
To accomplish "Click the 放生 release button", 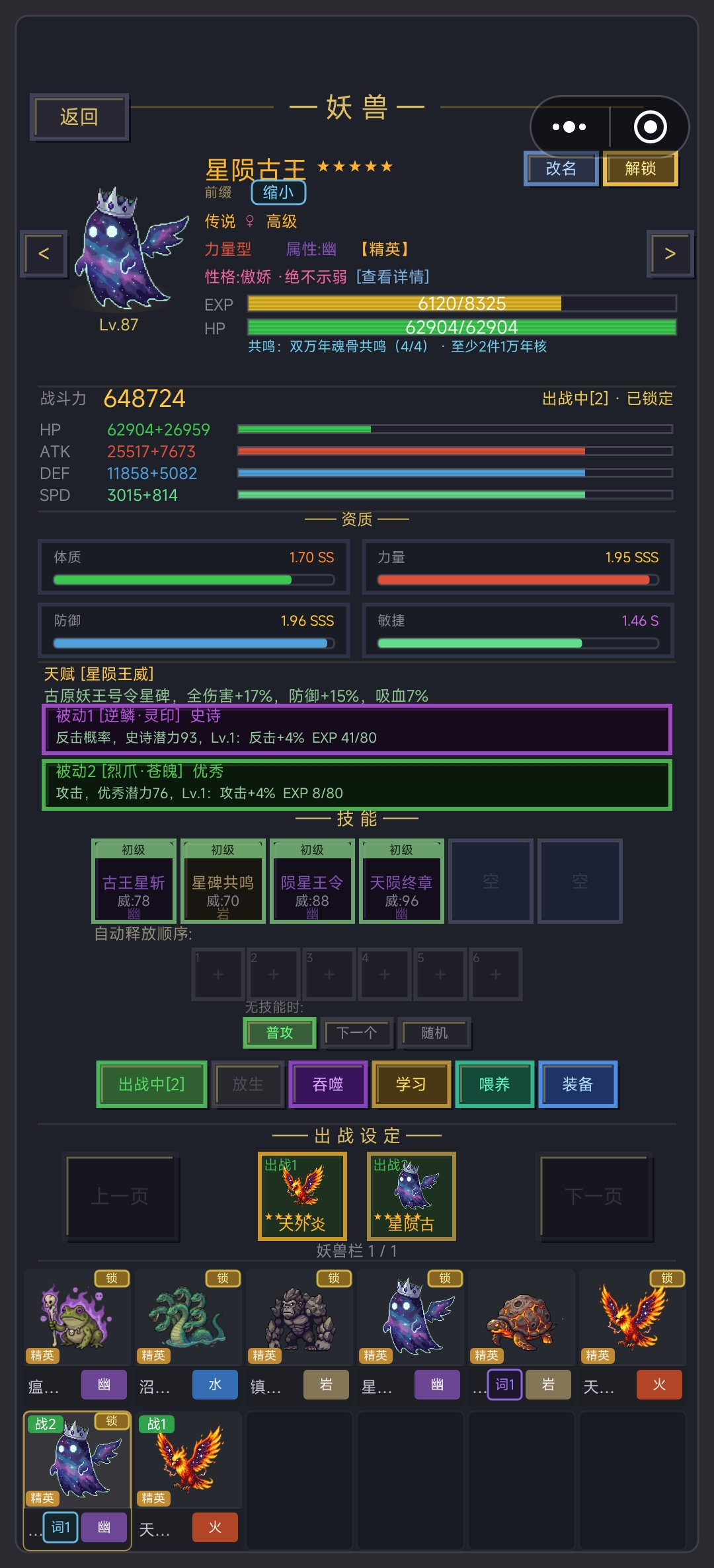I will 248,1084.
